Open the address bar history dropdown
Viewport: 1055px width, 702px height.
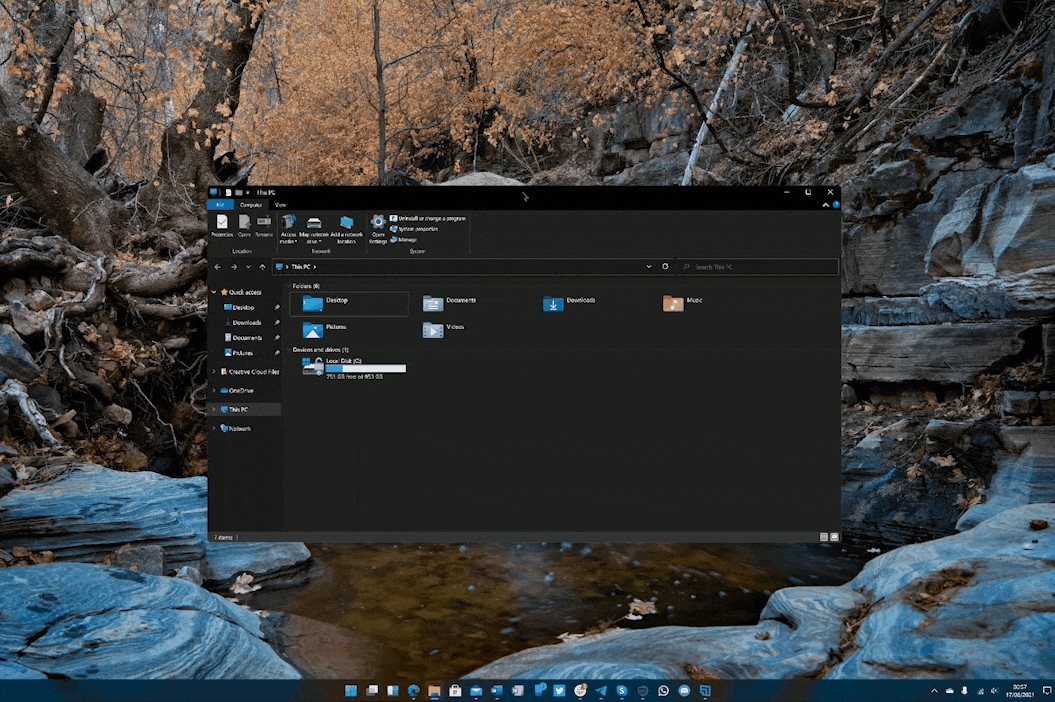(x=649, y=267)
